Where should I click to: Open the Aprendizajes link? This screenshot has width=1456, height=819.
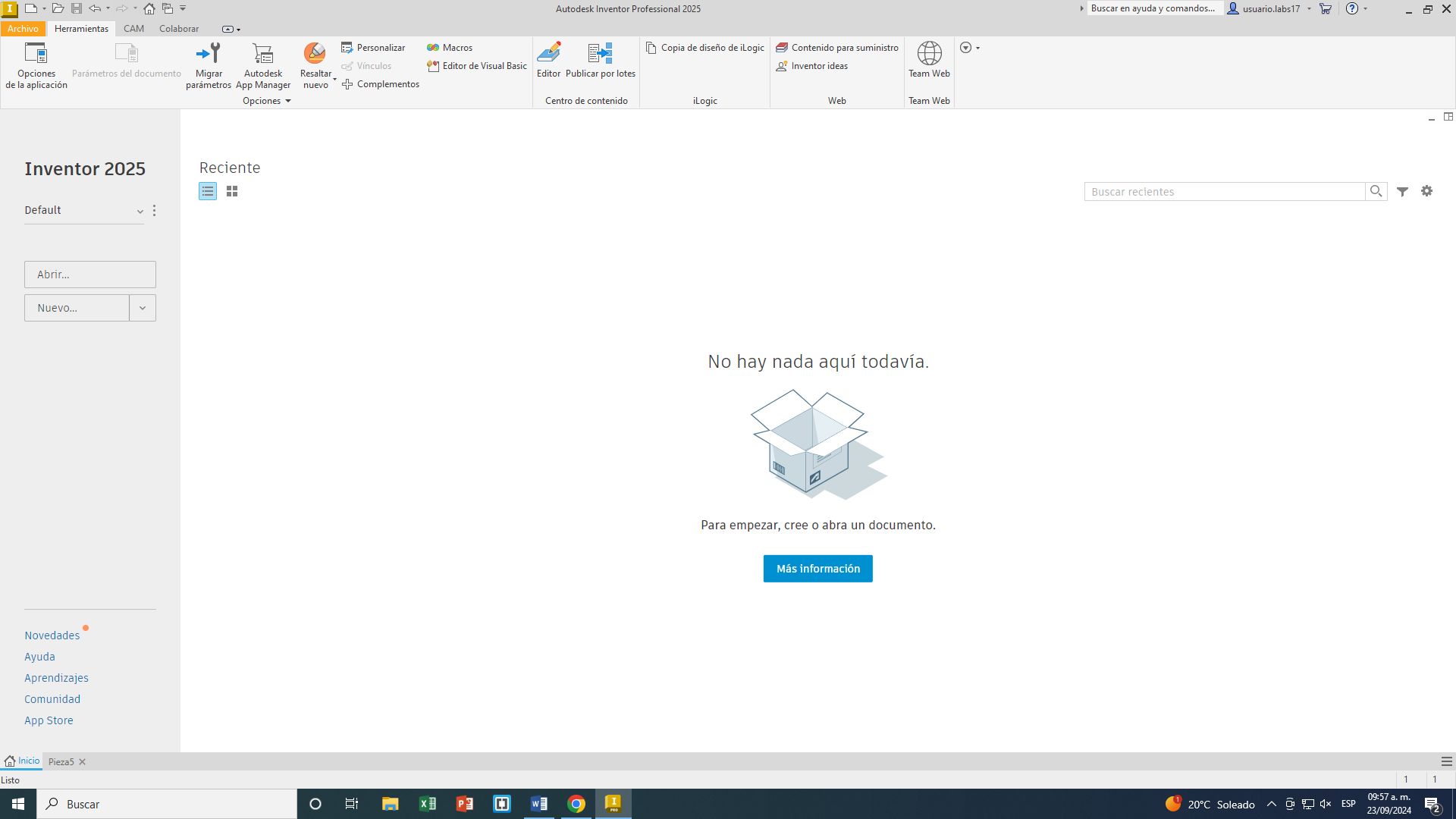pyautogui.click(x=56, y=678)
